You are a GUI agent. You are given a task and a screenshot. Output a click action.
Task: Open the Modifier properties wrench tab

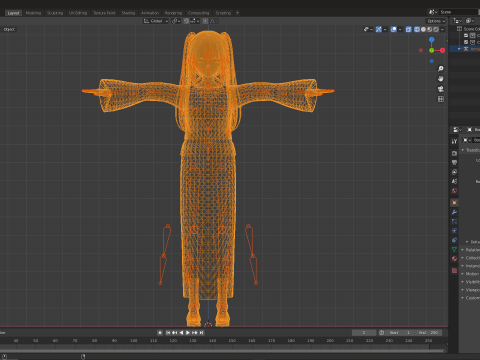click(x=454, y=212)
